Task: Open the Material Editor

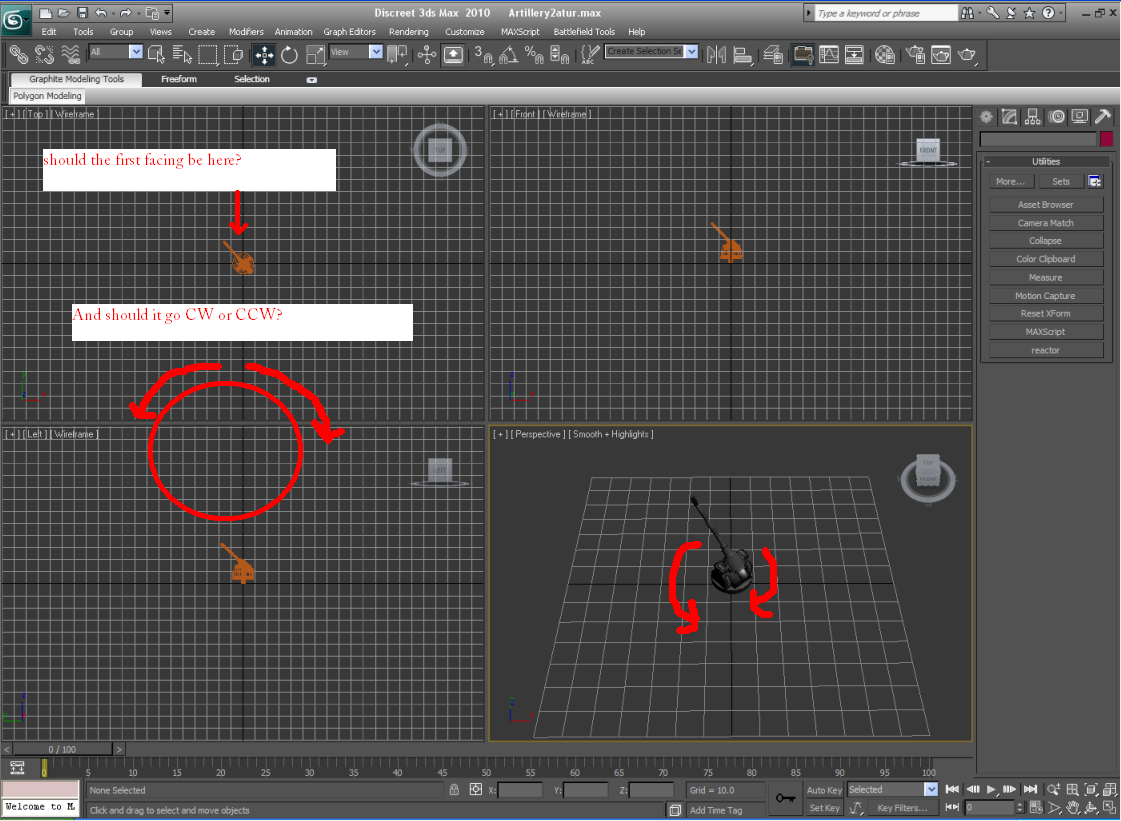Action: 886,55
